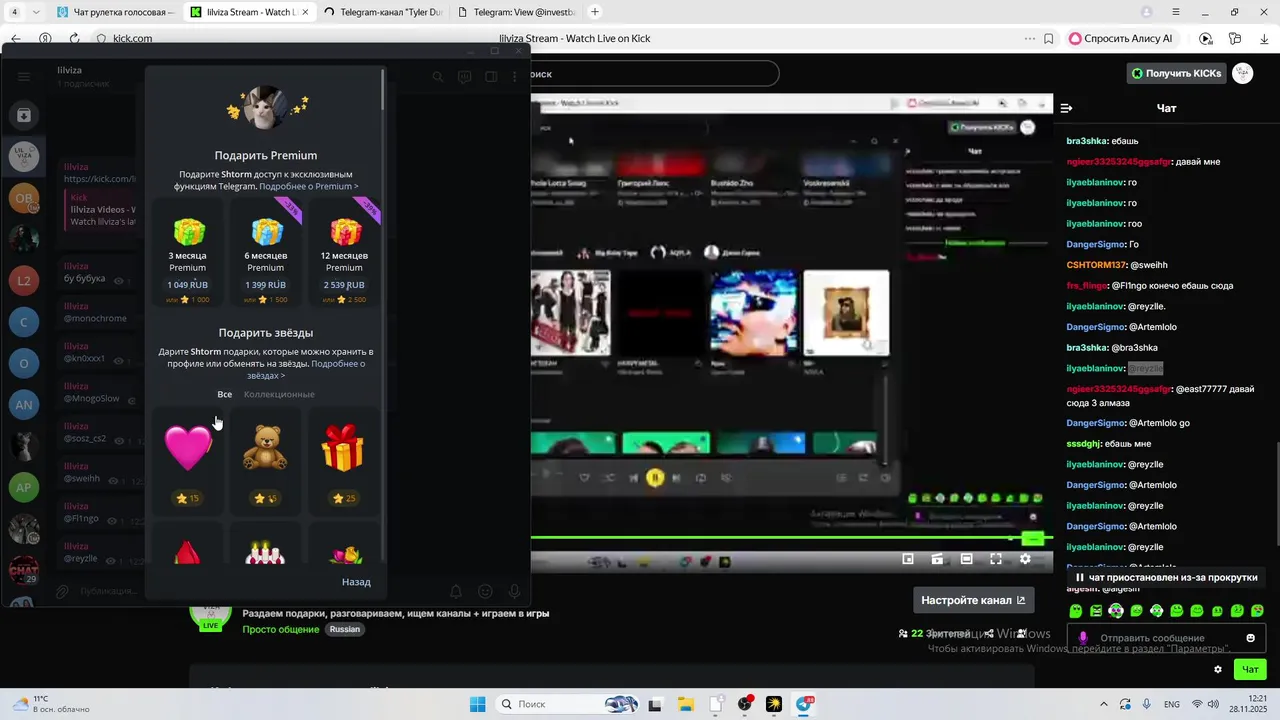Image resolution: width=1280 pixels, height=720 pixels.
Task: Open Telegram channel comments icon
Action: (465, 77)
